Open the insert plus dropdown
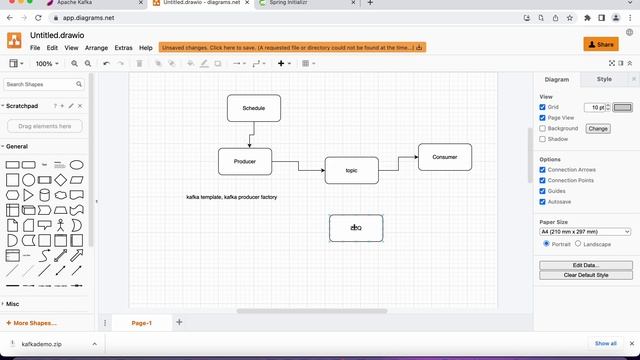640x360 pixels. 284,64
